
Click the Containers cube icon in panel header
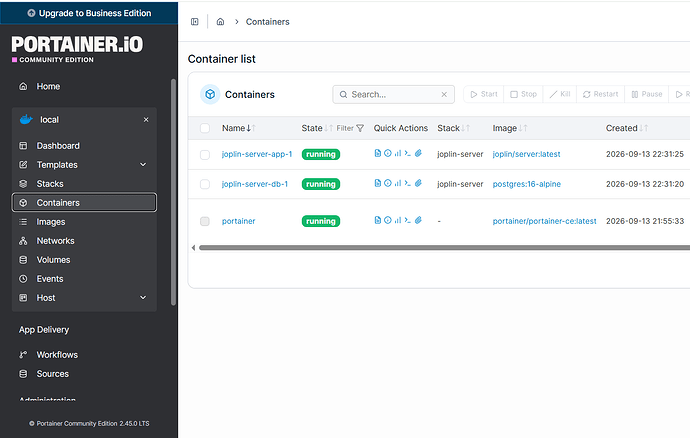[210, 94]
